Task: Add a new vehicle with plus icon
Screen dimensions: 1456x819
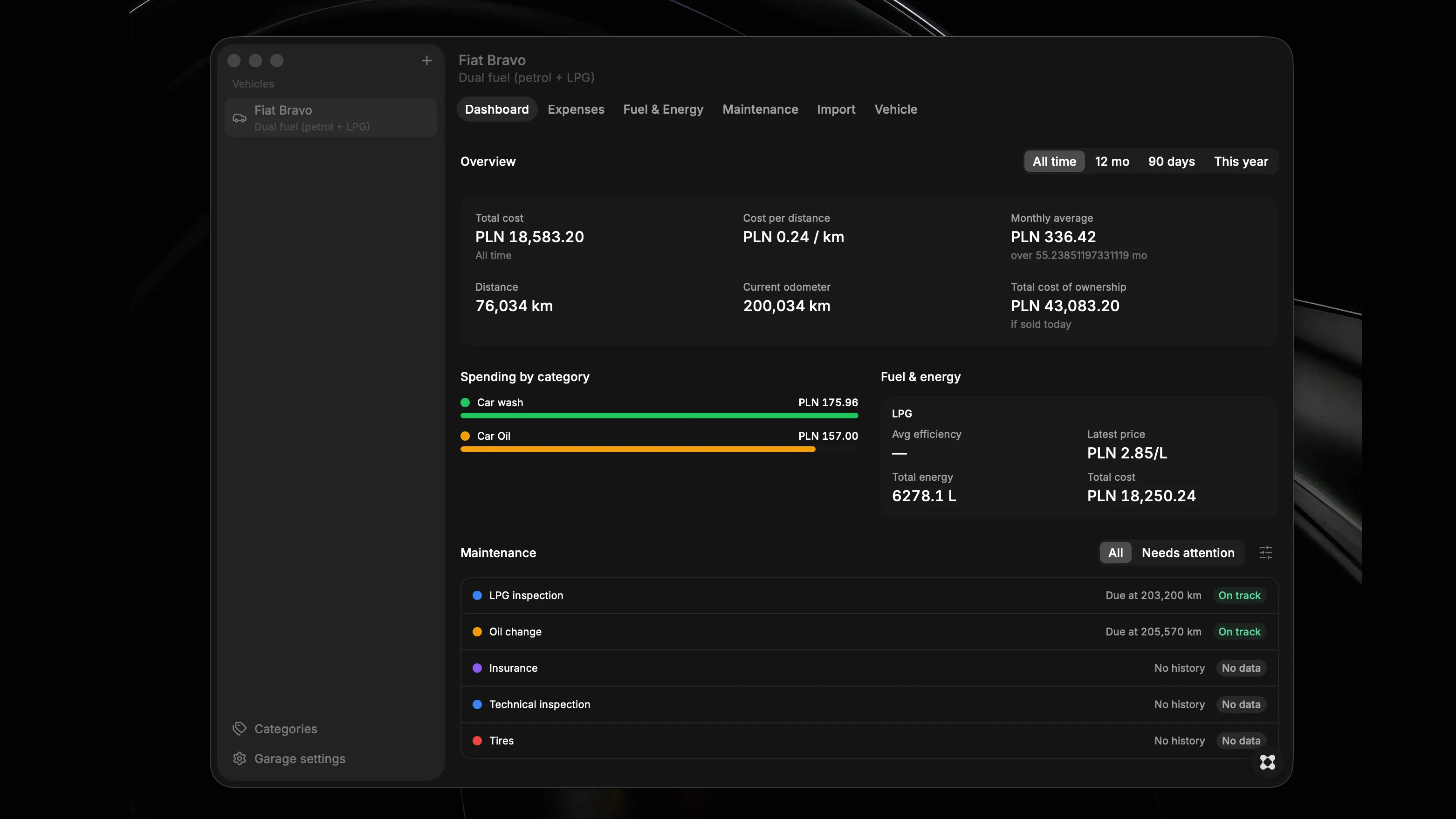Action: [x=427, y=61]
